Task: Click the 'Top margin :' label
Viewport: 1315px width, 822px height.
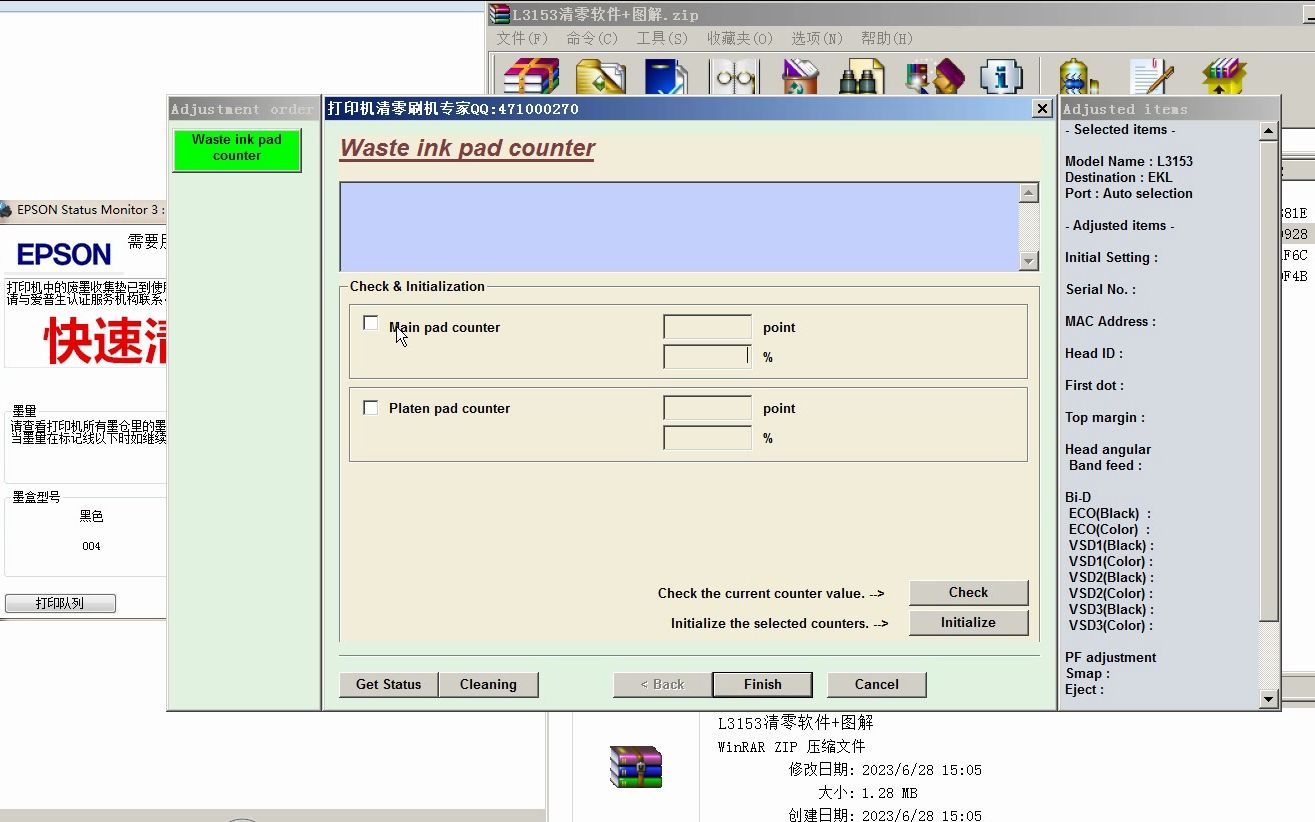Action: pos(1105,417)
